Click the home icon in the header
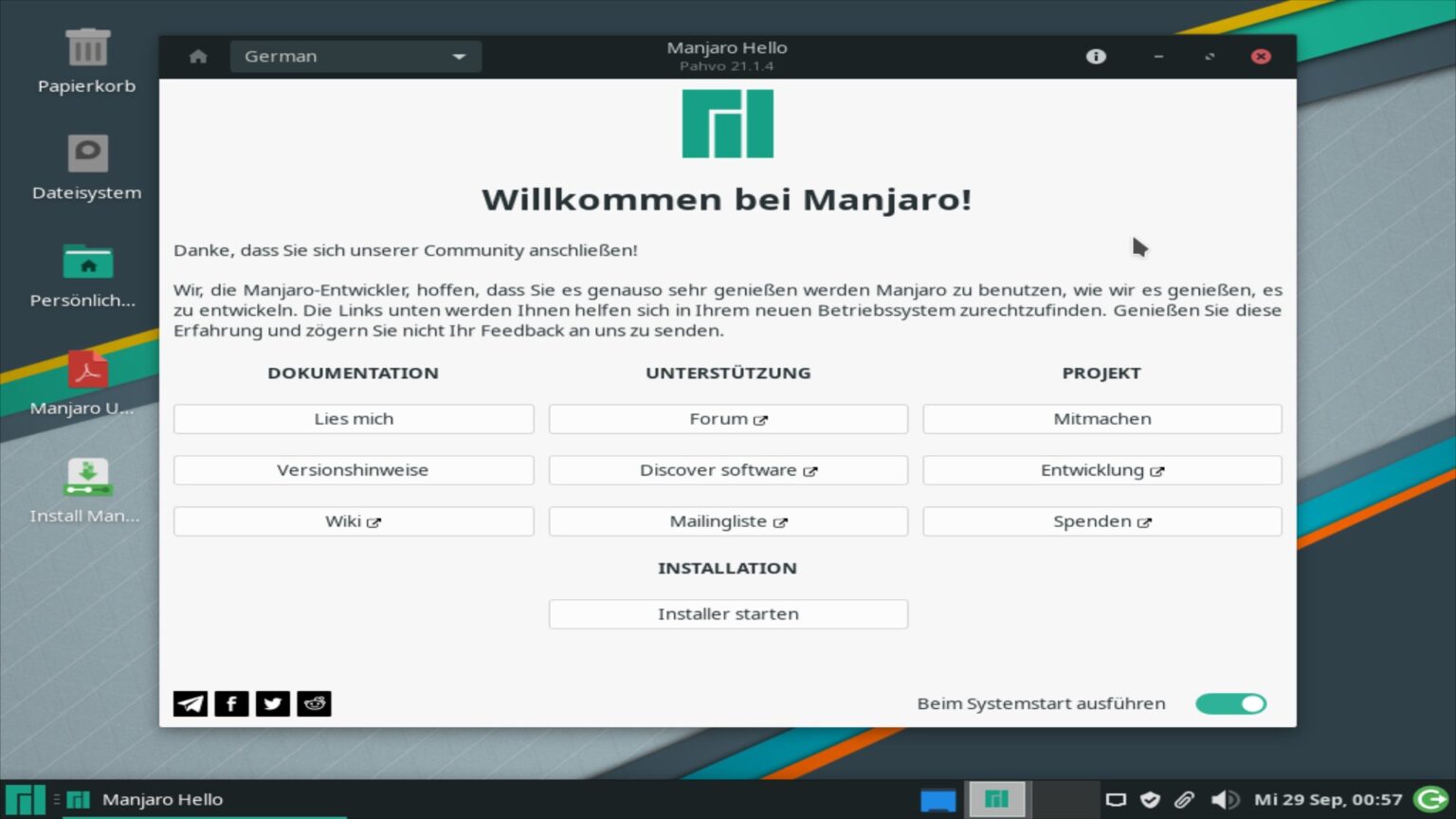This screenshot has width=1456, height=819. click(197, 56)
